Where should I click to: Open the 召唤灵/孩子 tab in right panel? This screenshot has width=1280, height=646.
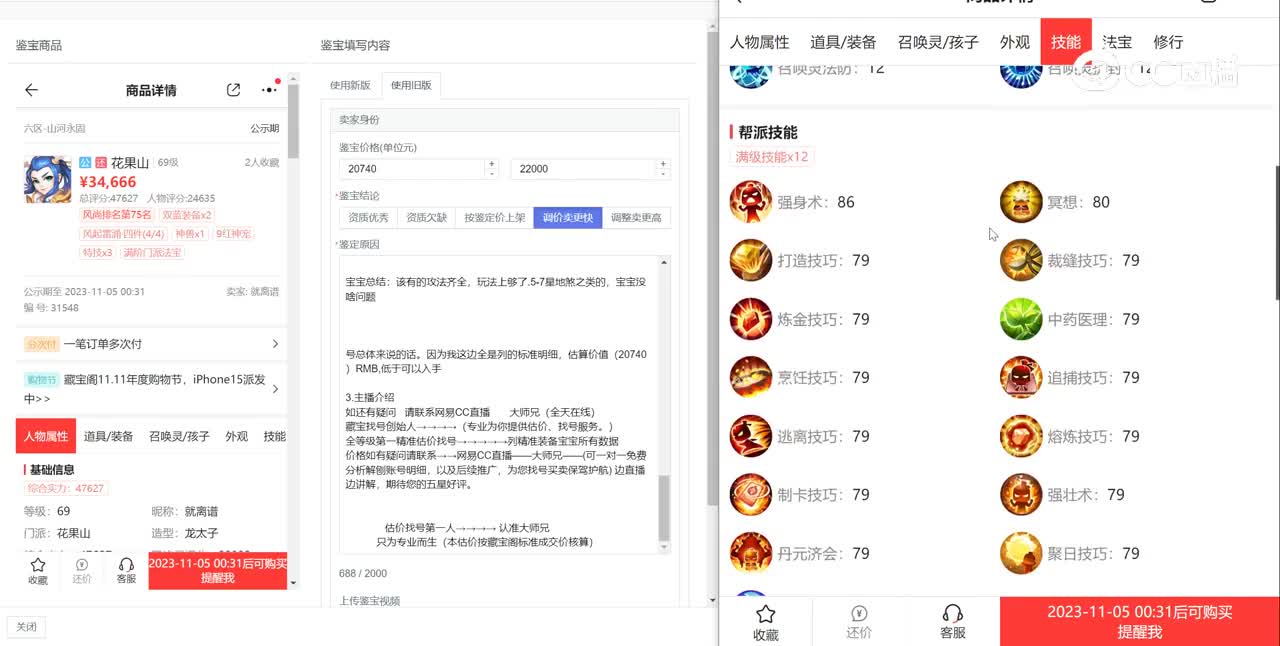937,42
